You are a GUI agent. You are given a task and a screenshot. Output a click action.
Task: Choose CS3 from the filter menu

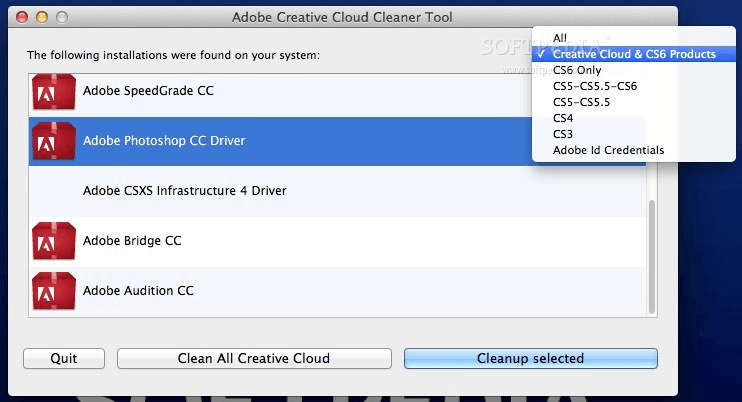pos(563,134)
